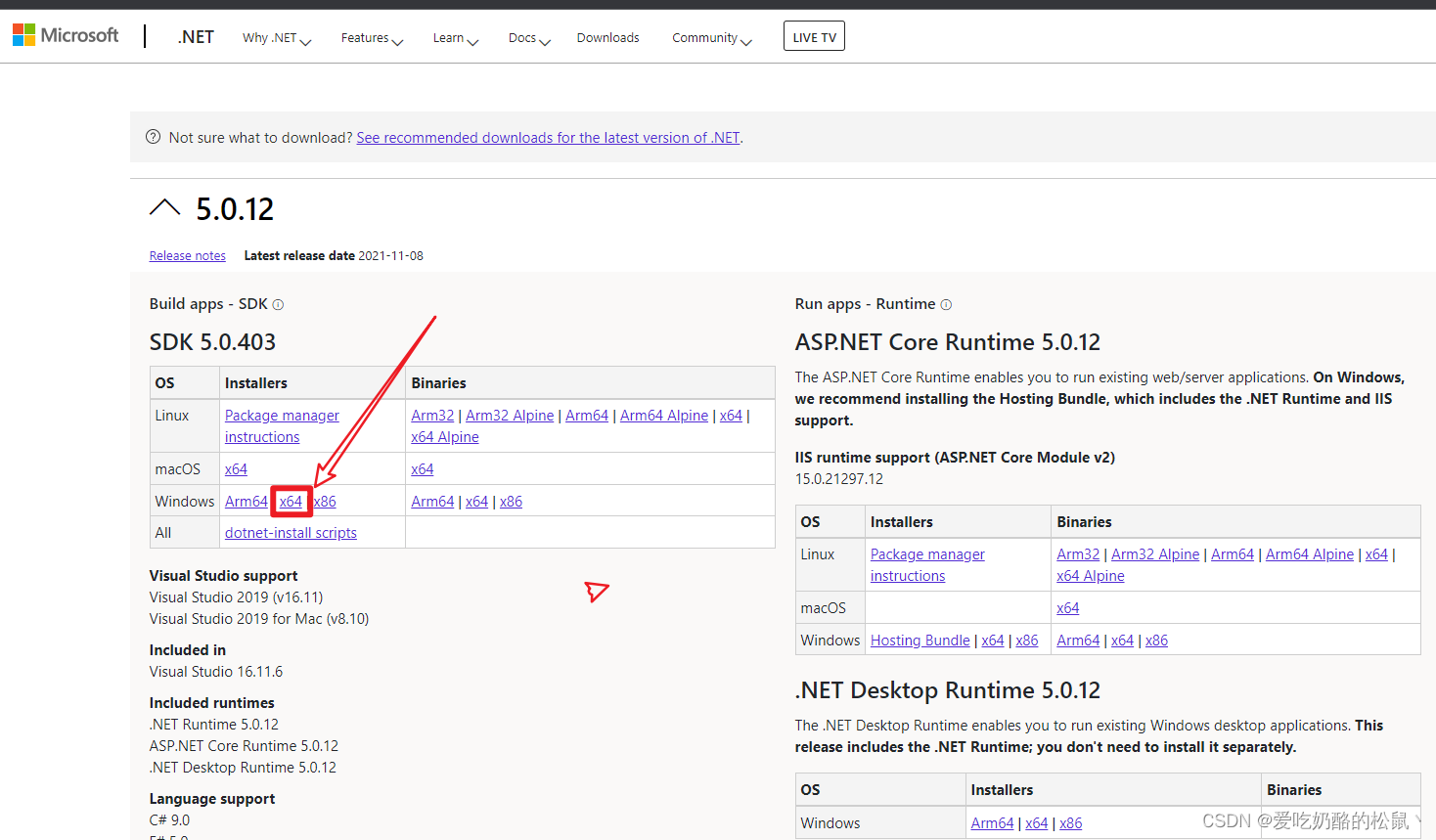The height and width of the screenshot is (840, 1436).
Task: Open the Release notes link
Action: tap(187, 256)
